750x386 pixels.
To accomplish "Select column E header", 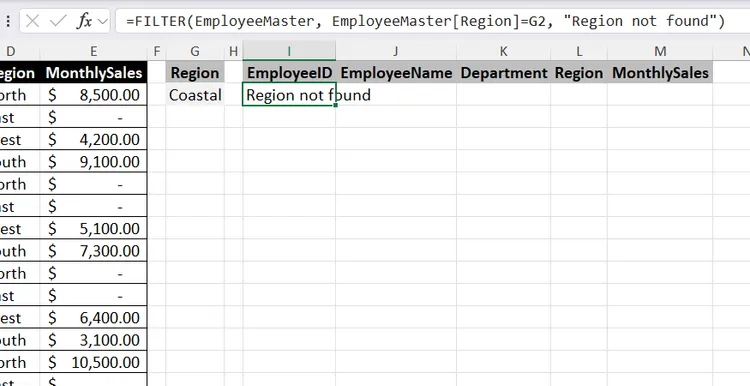I will [94, 51].
